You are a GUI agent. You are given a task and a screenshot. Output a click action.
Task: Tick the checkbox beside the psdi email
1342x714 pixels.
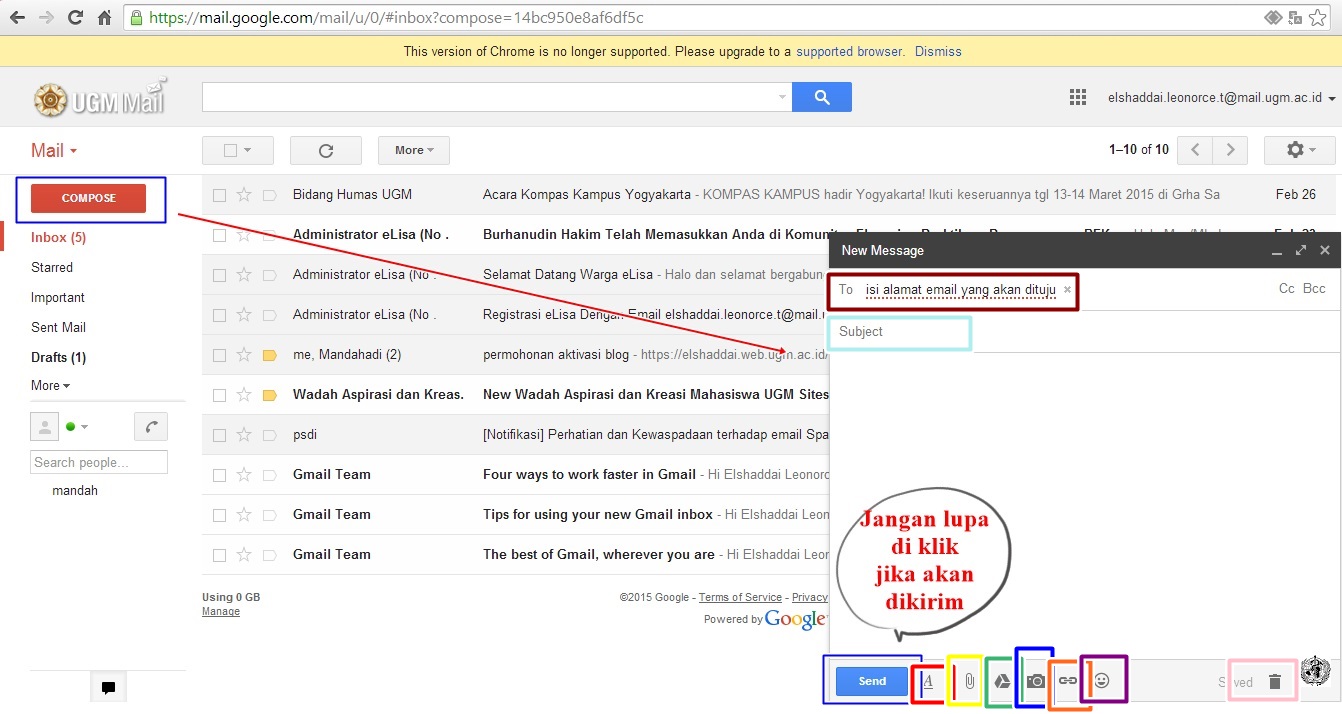coord(219,435)
